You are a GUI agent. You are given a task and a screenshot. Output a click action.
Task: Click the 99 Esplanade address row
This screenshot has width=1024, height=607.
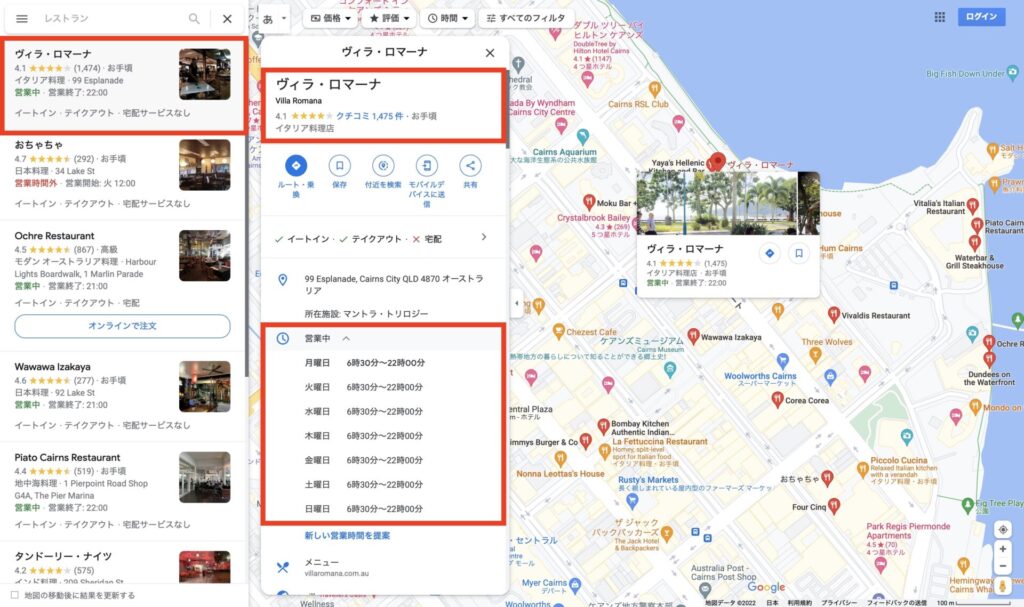pyautogui.click(x=384, y=284)
